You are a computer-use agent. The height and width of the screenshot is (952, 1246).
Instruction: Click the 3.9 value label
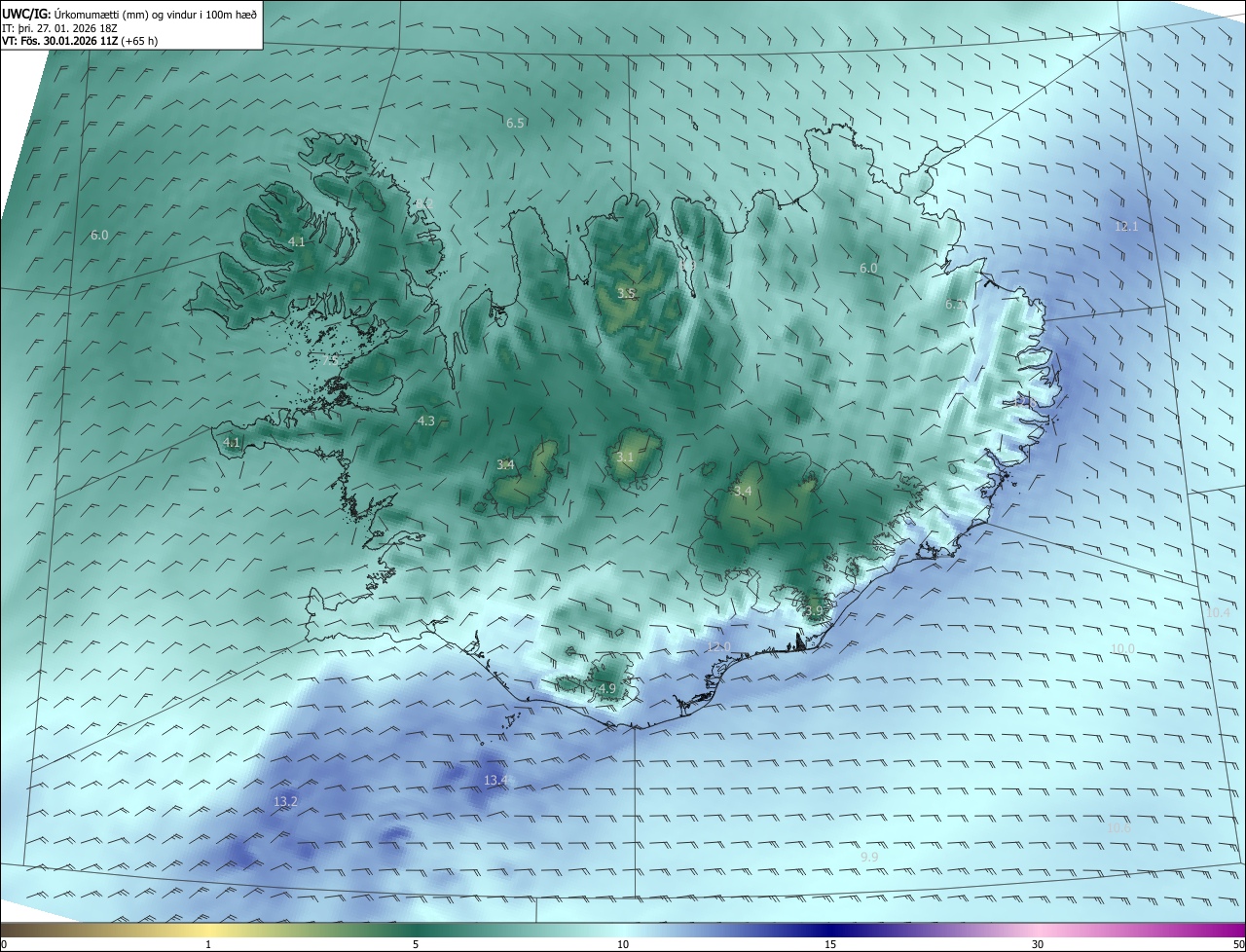coord(814,610)
